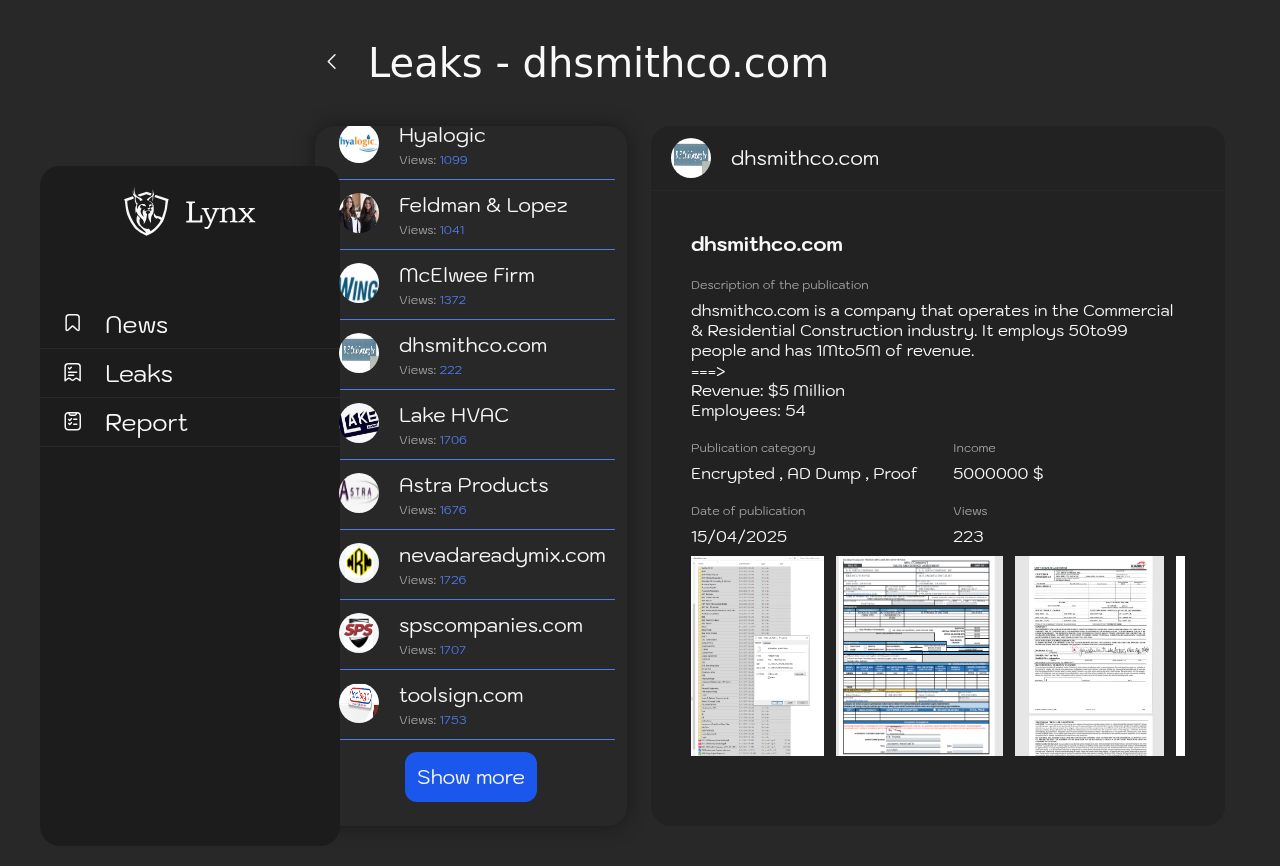Click bold dhsmithco.com heading in details
This screenshot has width=1280, height=866.
click(x=767, y=244)
